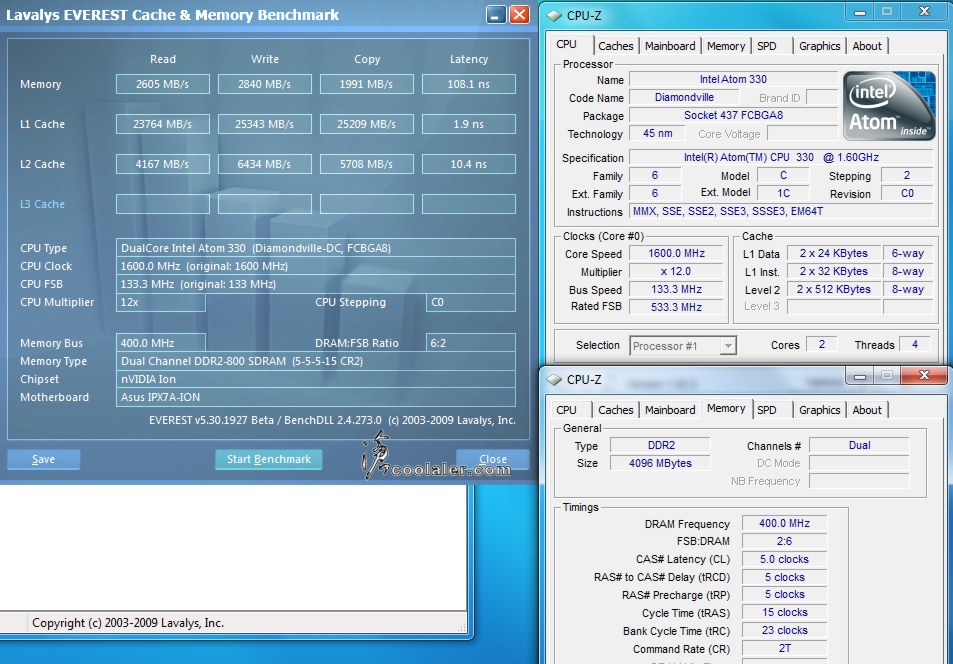Viewport: 953px width, 664px height.
Task: Click the Memory Latency value 108.1 ns
Action: (x=469, y=84)
